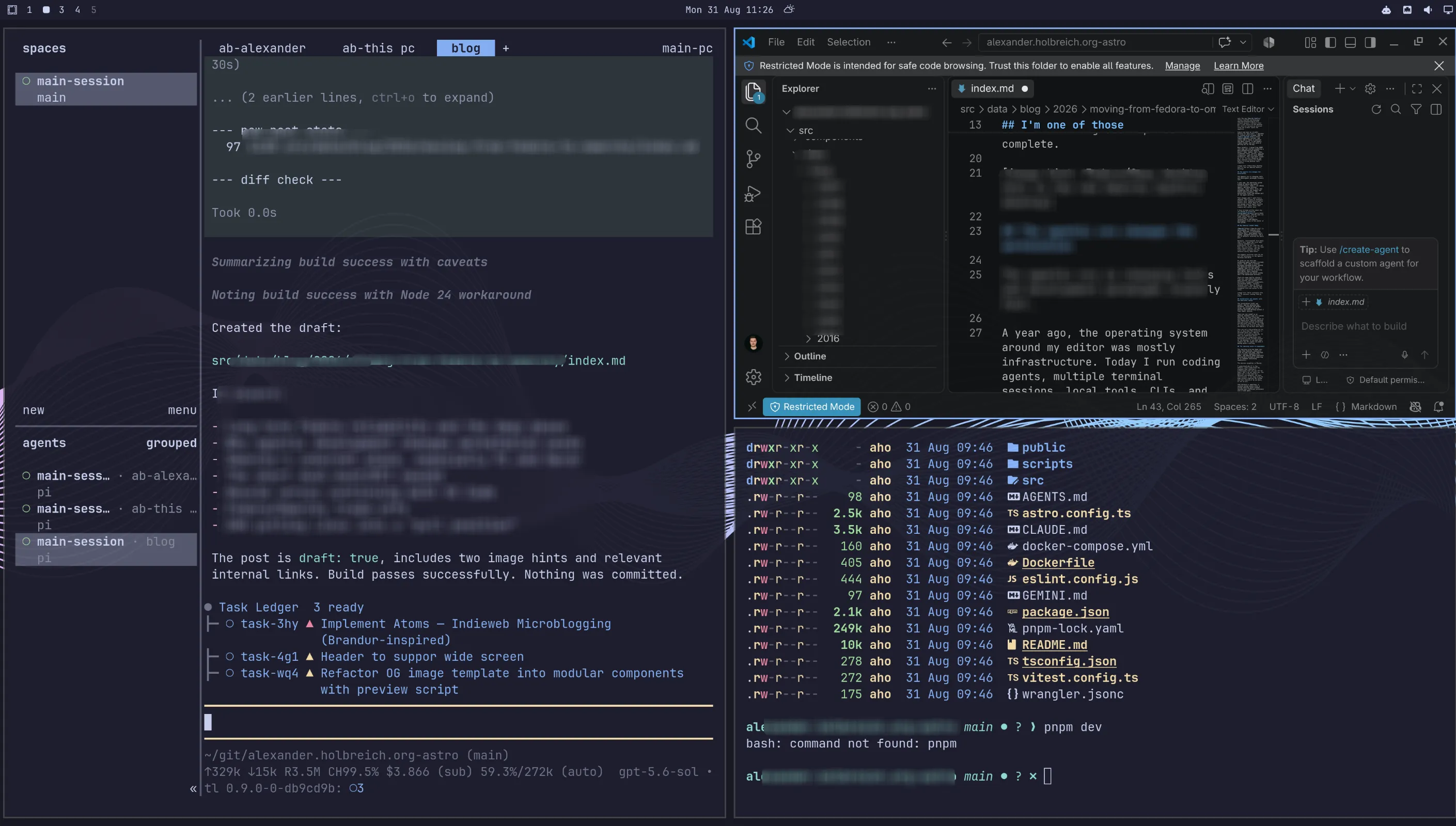Click the /create-agent link in the Chat tip
Viewport: 1456px width, 826px height.
1368,250
